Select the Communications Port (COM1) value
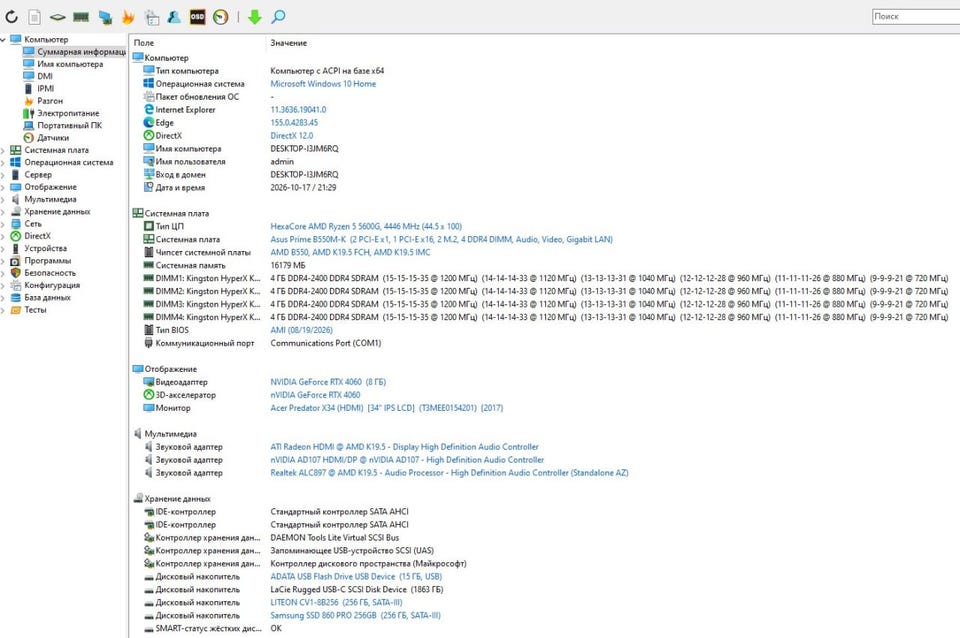The width and height of the screenshot is (960, 638). pos(326,343)
